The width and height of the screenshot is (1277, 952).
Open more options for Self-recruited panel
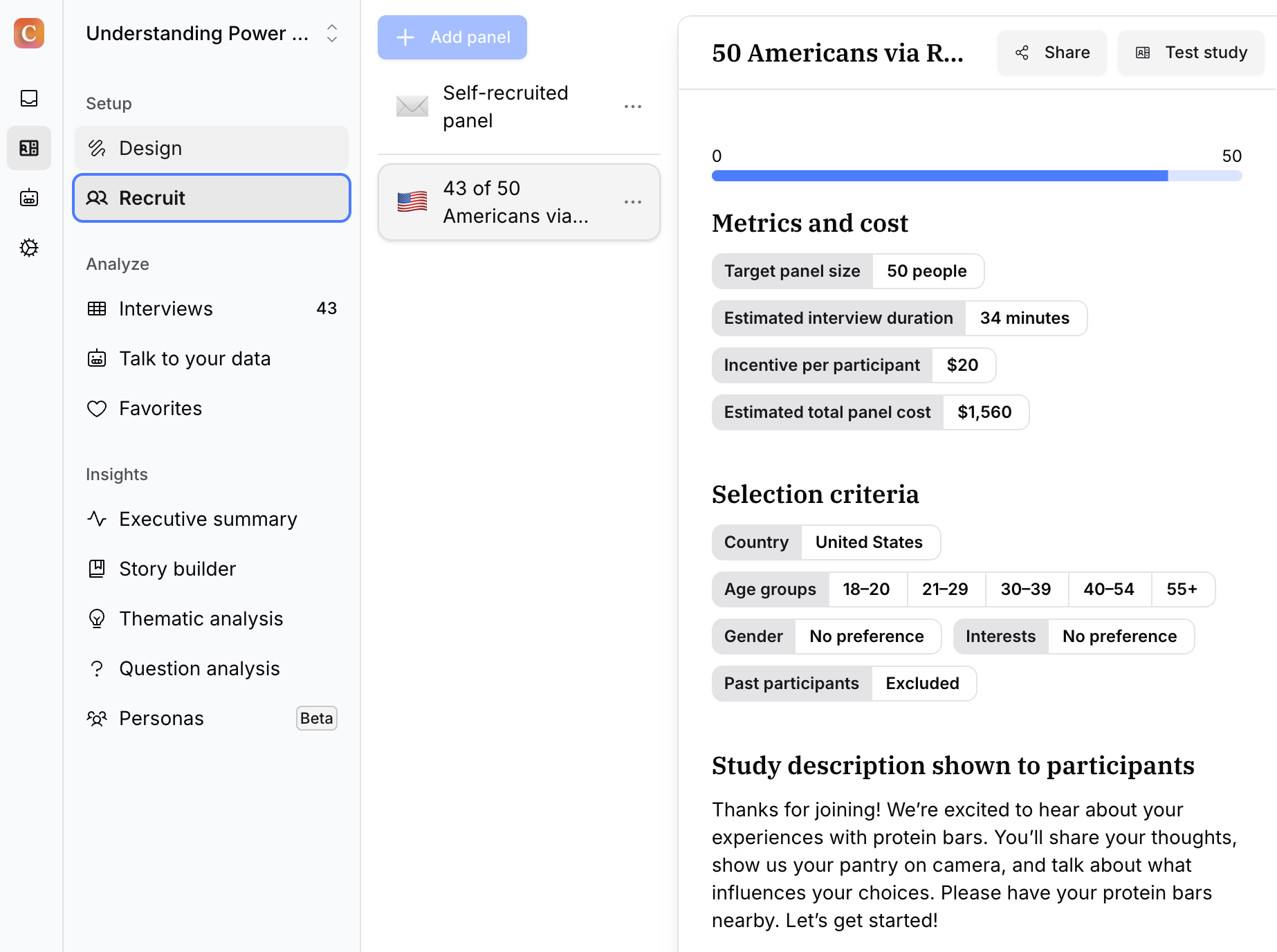pos(632,107)
